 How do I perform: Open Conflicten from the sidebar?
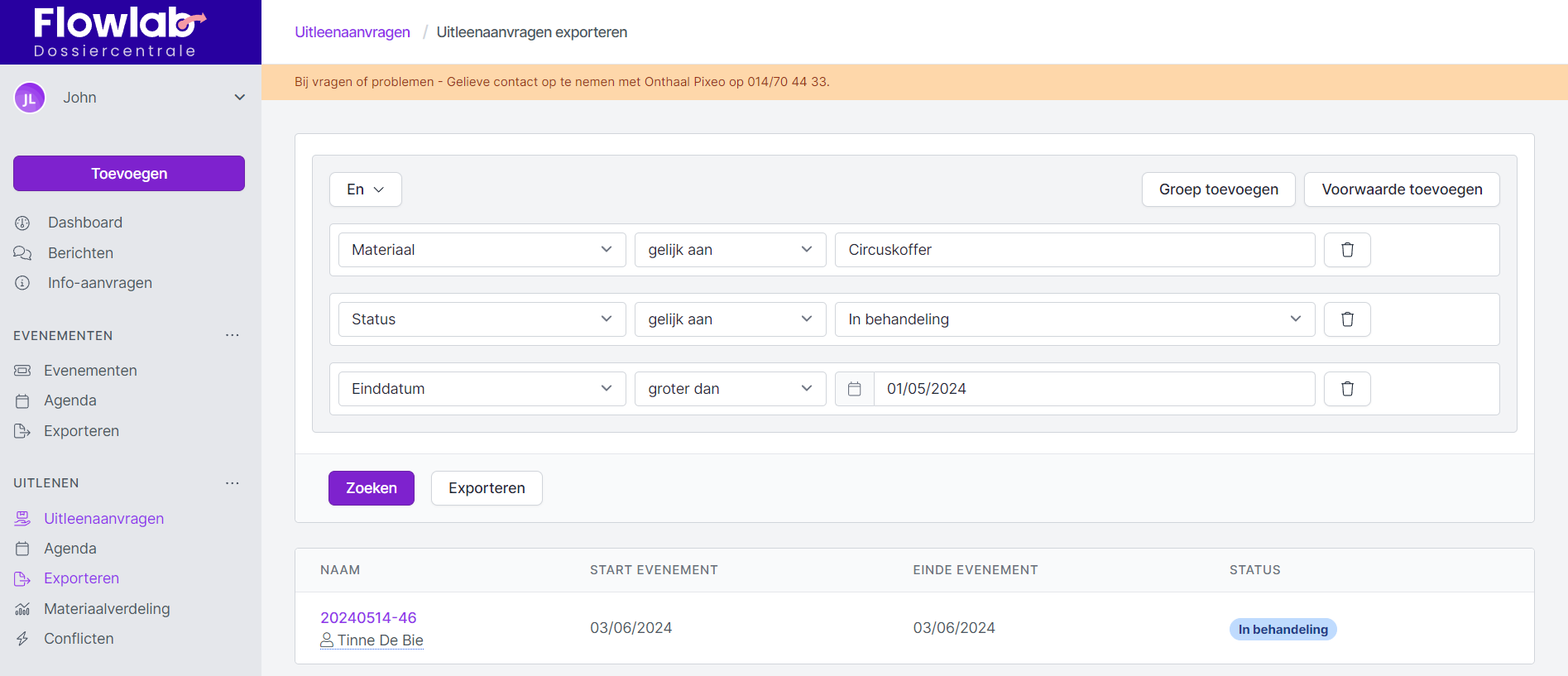click(79, 639)
